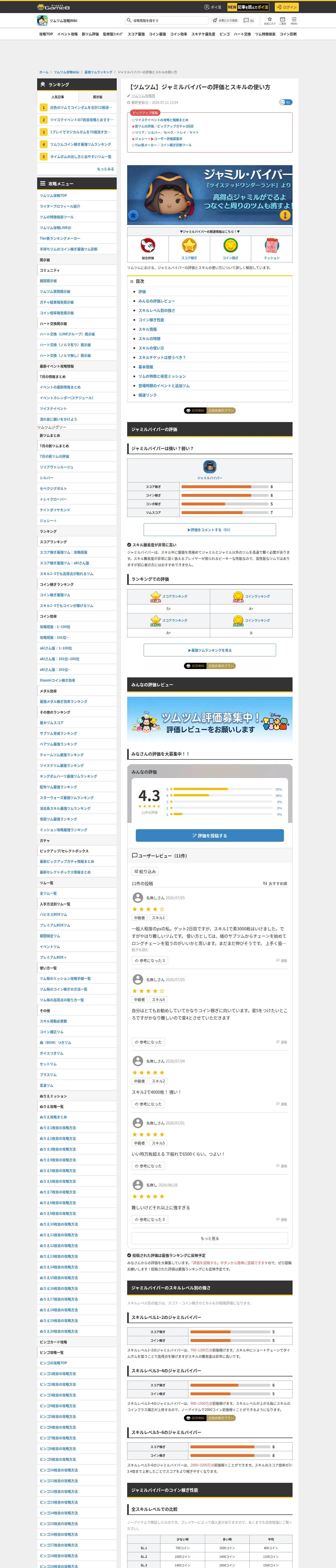Open the 絞り込み review filter
The height and width of the screenshot is (1568, 336).
click(145, 872)
